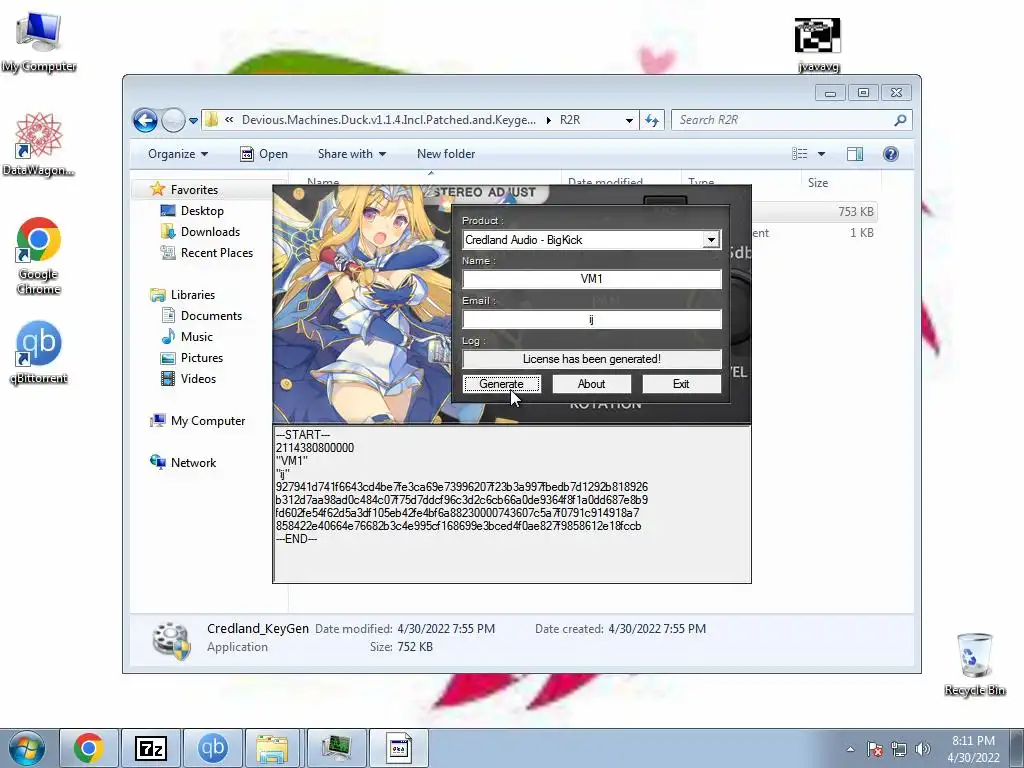The image size is (1024, 768).
Task: Select Downloads under Favorites
Action: point(210,232)
